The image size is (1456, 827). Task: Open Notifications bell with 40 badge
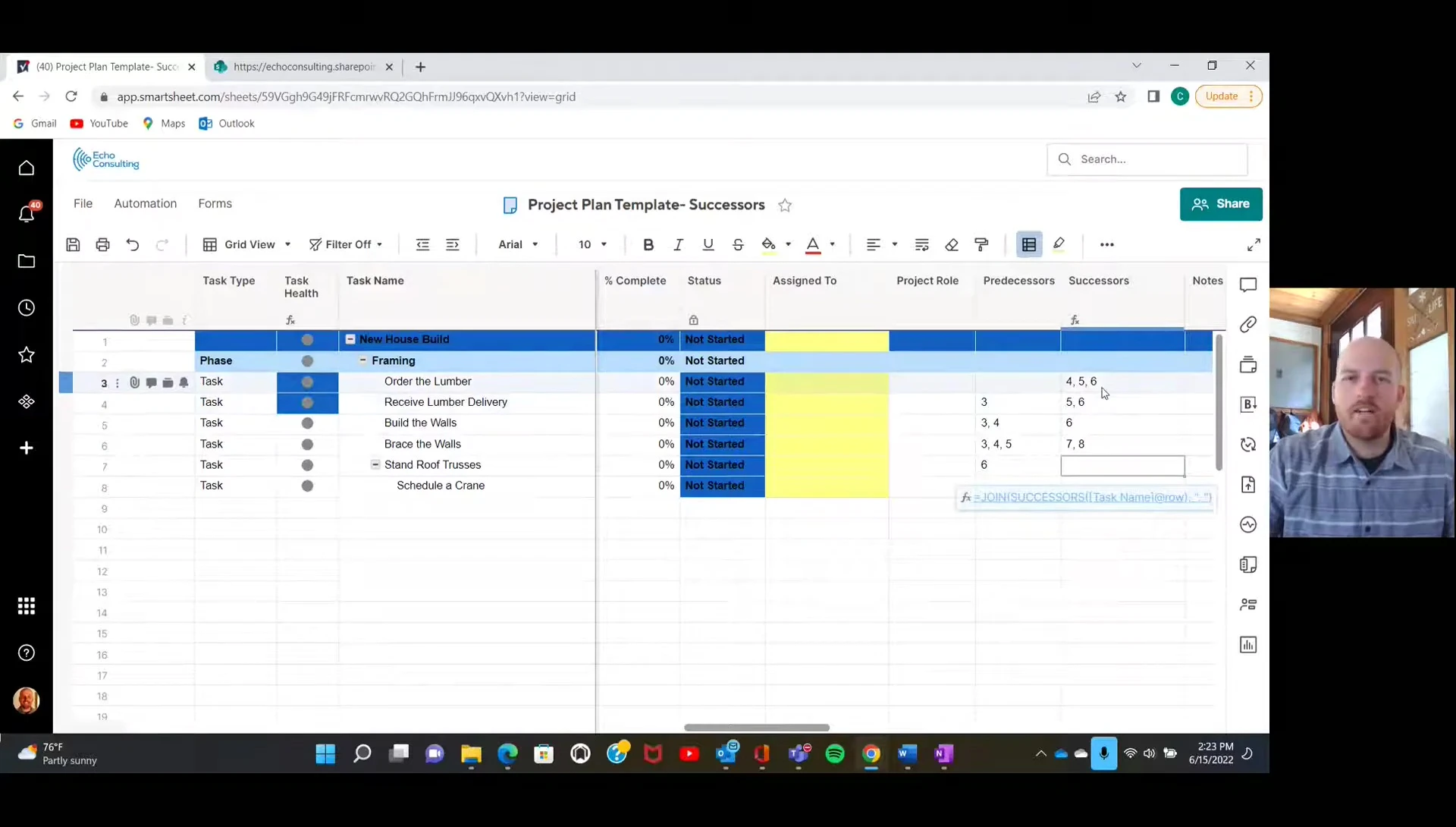(27, 213)
